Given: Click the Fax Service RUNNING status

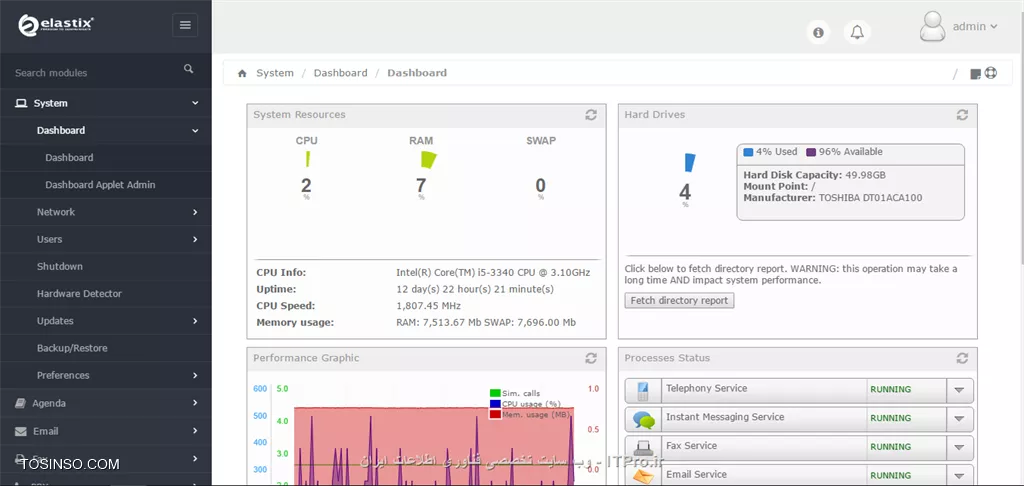Looking at the screenshot, I should click(x=890, y=447).
